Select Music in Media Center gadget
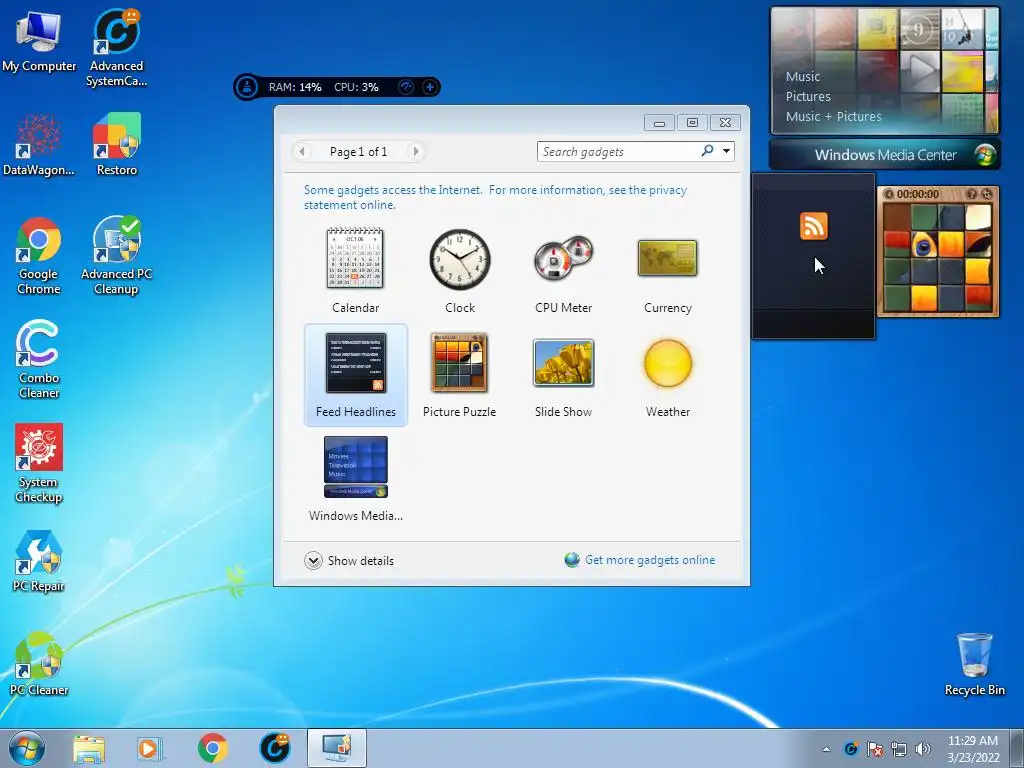Screen dimensions: 1024x768 tap(803, 76)
